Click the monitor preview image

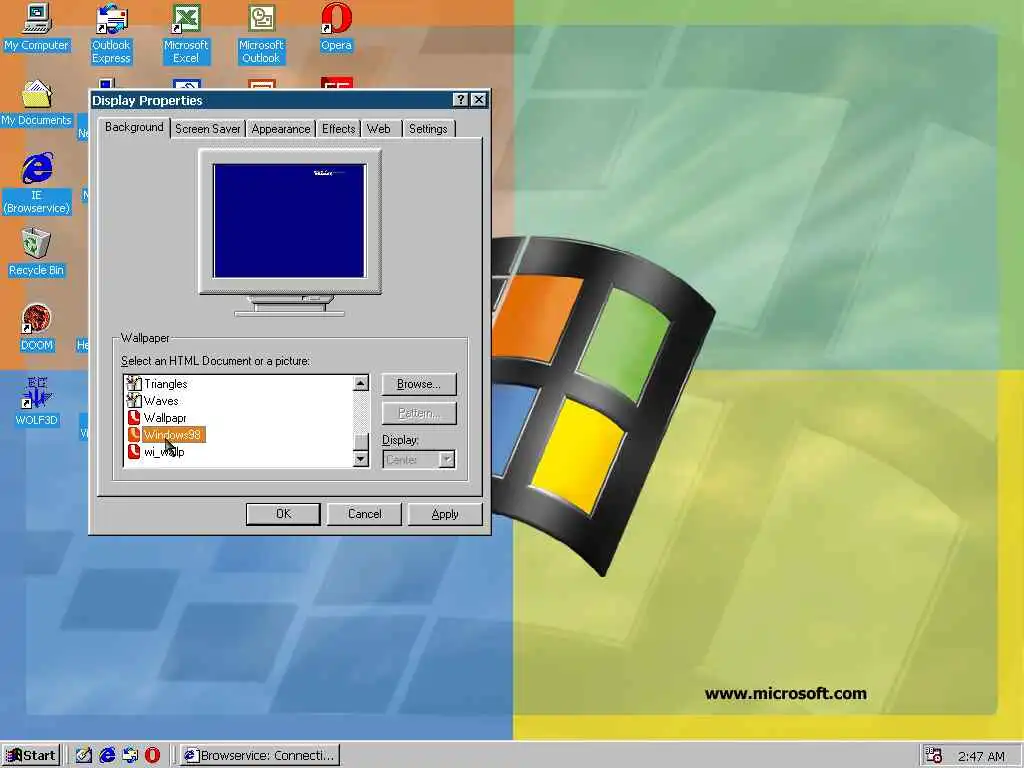289,221
